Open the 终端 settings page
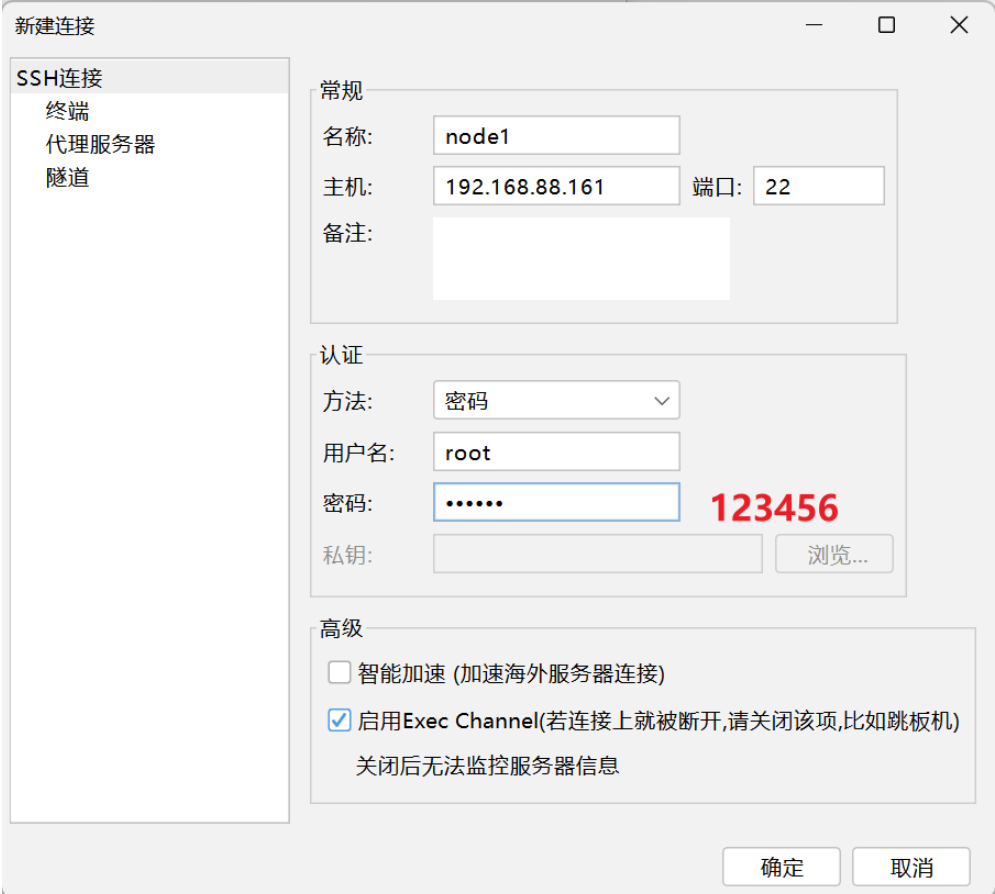995x894 pixels. coord(67,111)
